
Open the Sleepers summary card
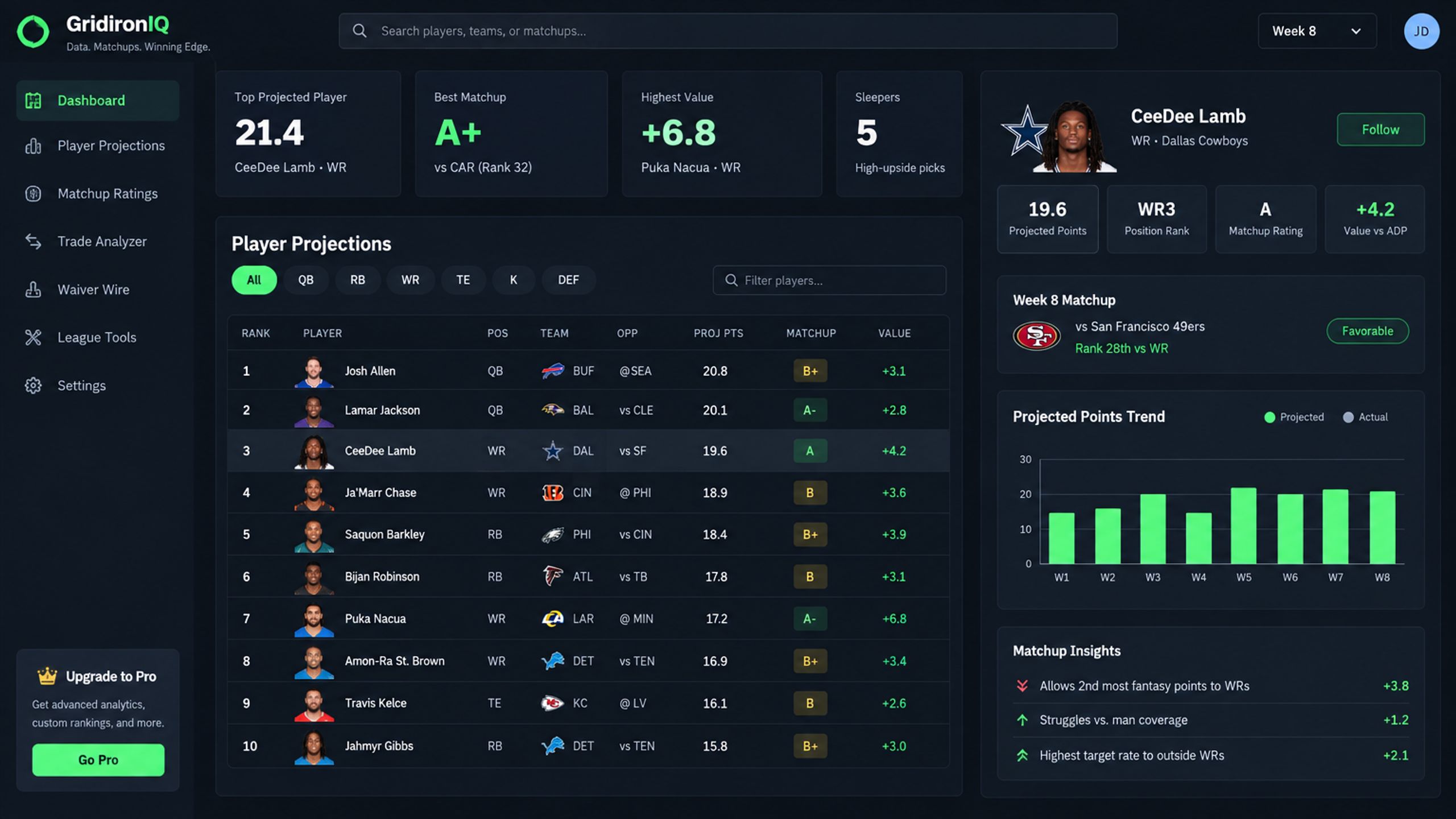899,134
